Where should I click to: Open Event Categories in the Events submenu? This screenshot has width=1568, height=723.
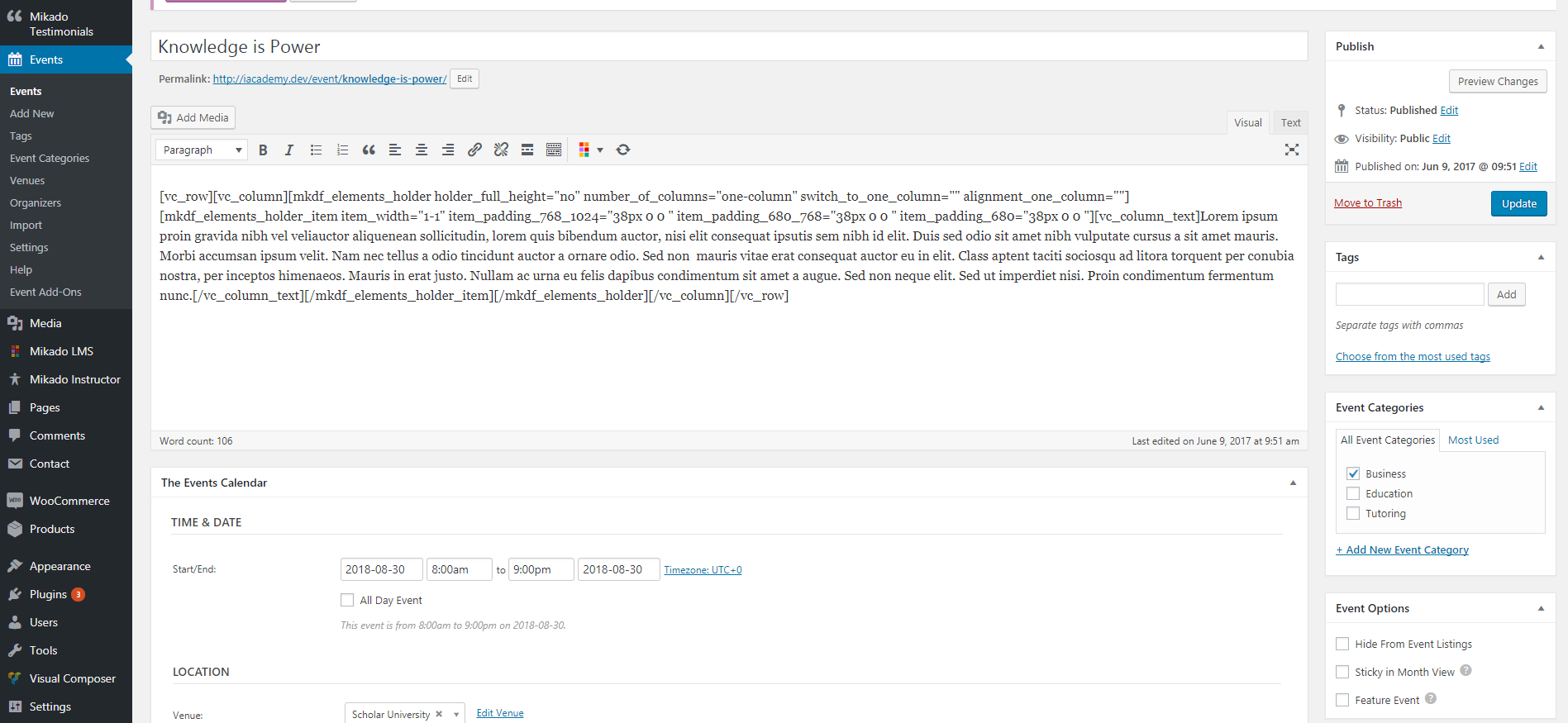tap(50, 158)
